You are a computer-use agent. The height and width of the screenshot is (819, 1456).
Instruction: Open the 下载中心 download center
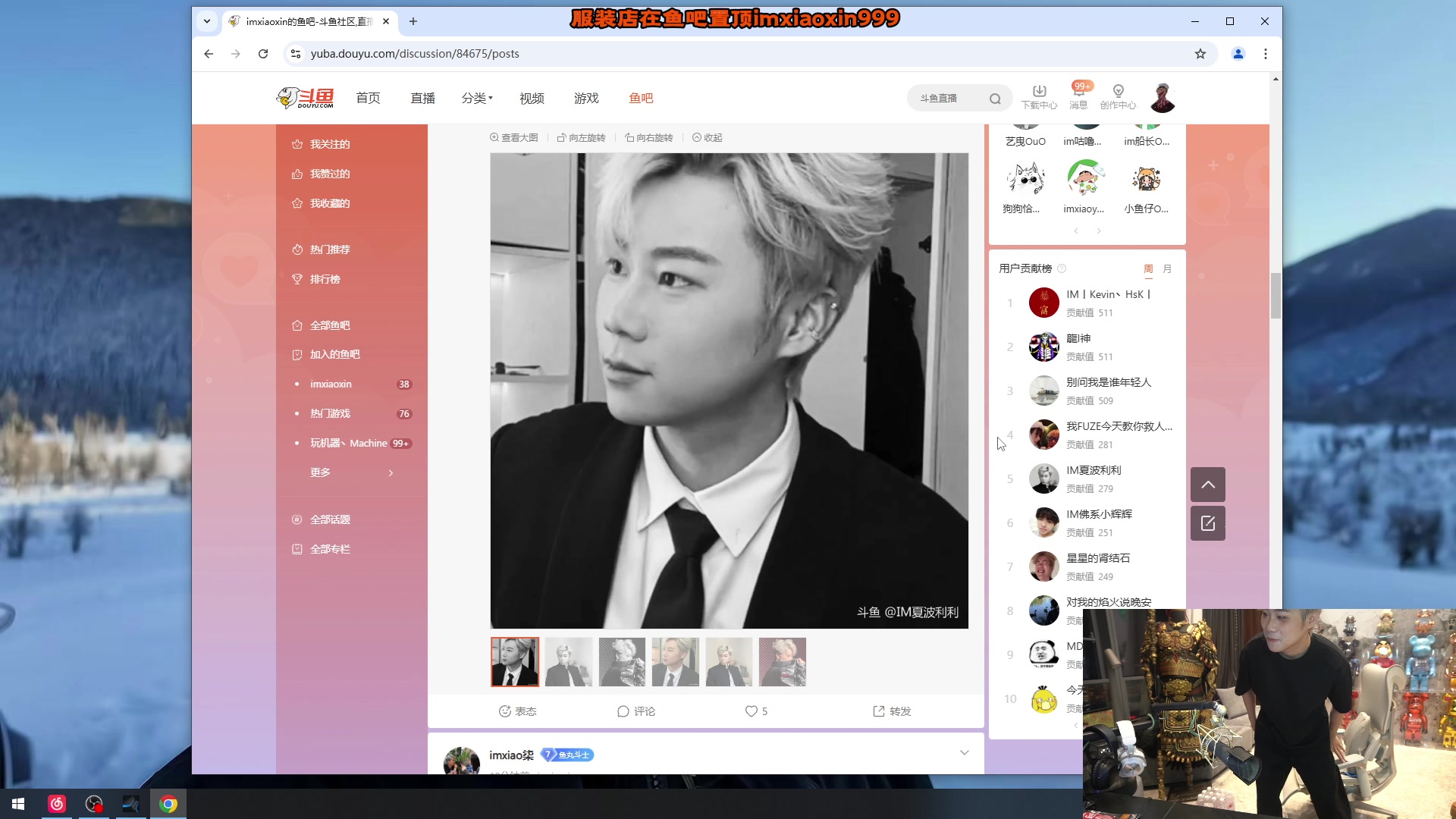click(1039, 97)
